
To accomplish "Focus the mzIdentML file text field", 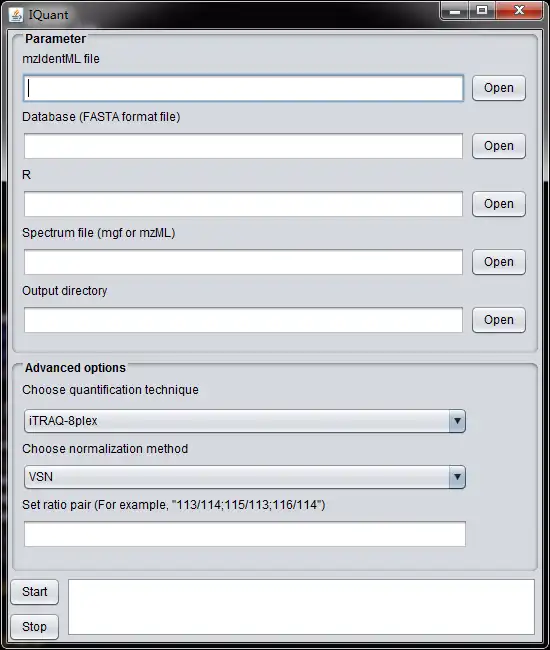I will click(x=243, y=88).
